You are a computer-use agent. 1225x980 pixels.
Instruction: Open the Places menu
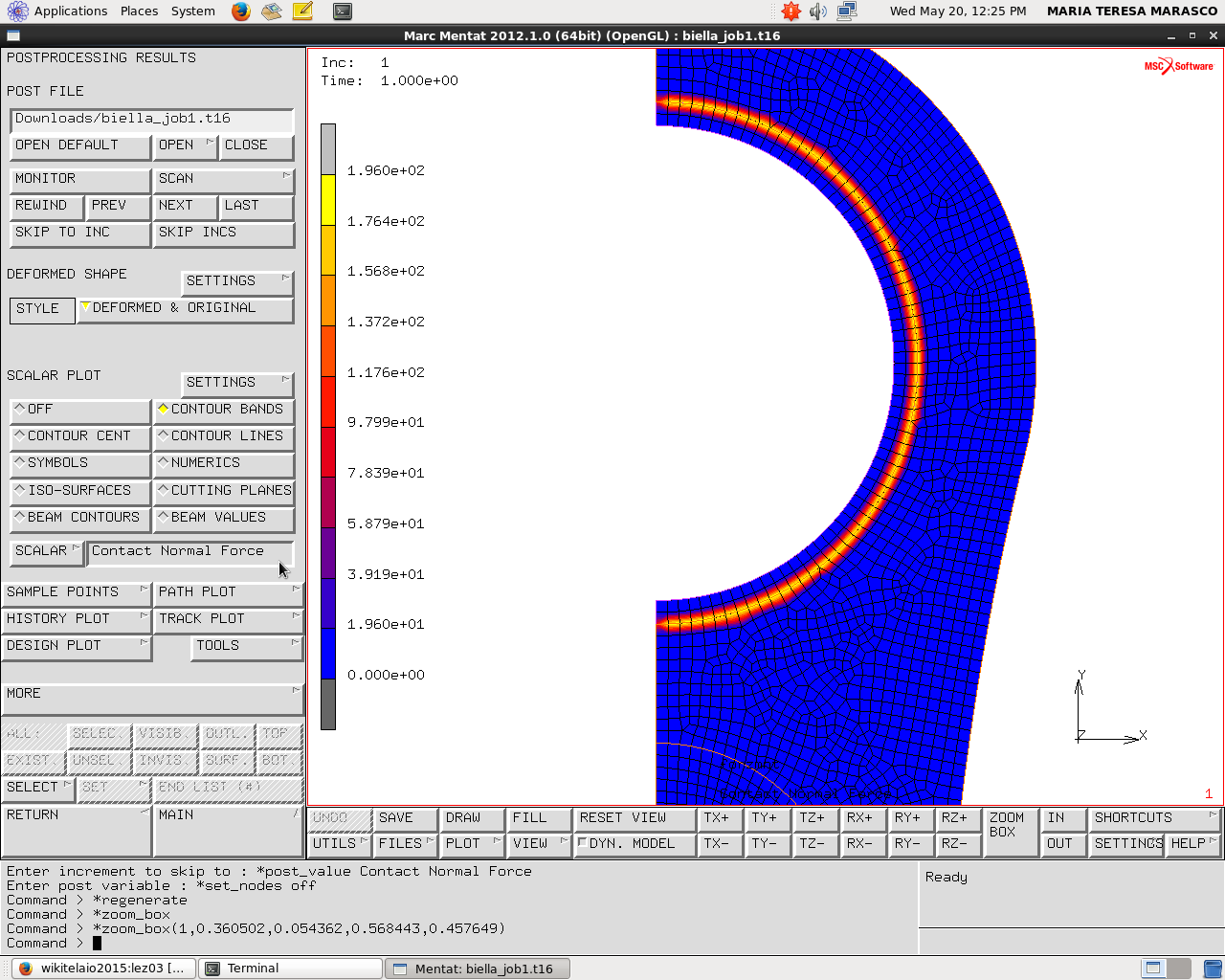click(x=139, y=11)
